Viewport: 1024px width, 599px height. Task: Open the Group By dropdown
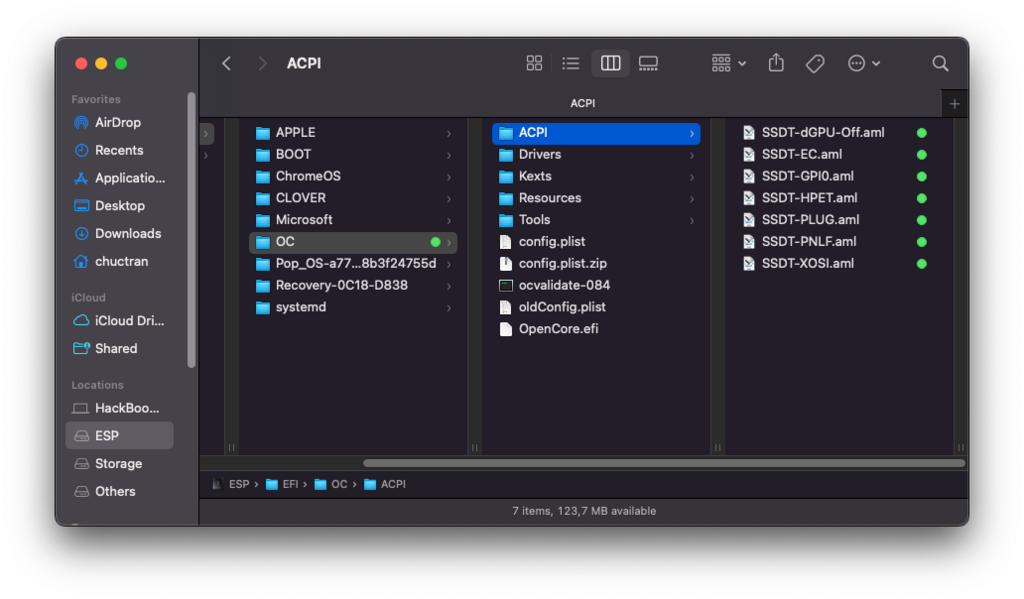[728, 63]
